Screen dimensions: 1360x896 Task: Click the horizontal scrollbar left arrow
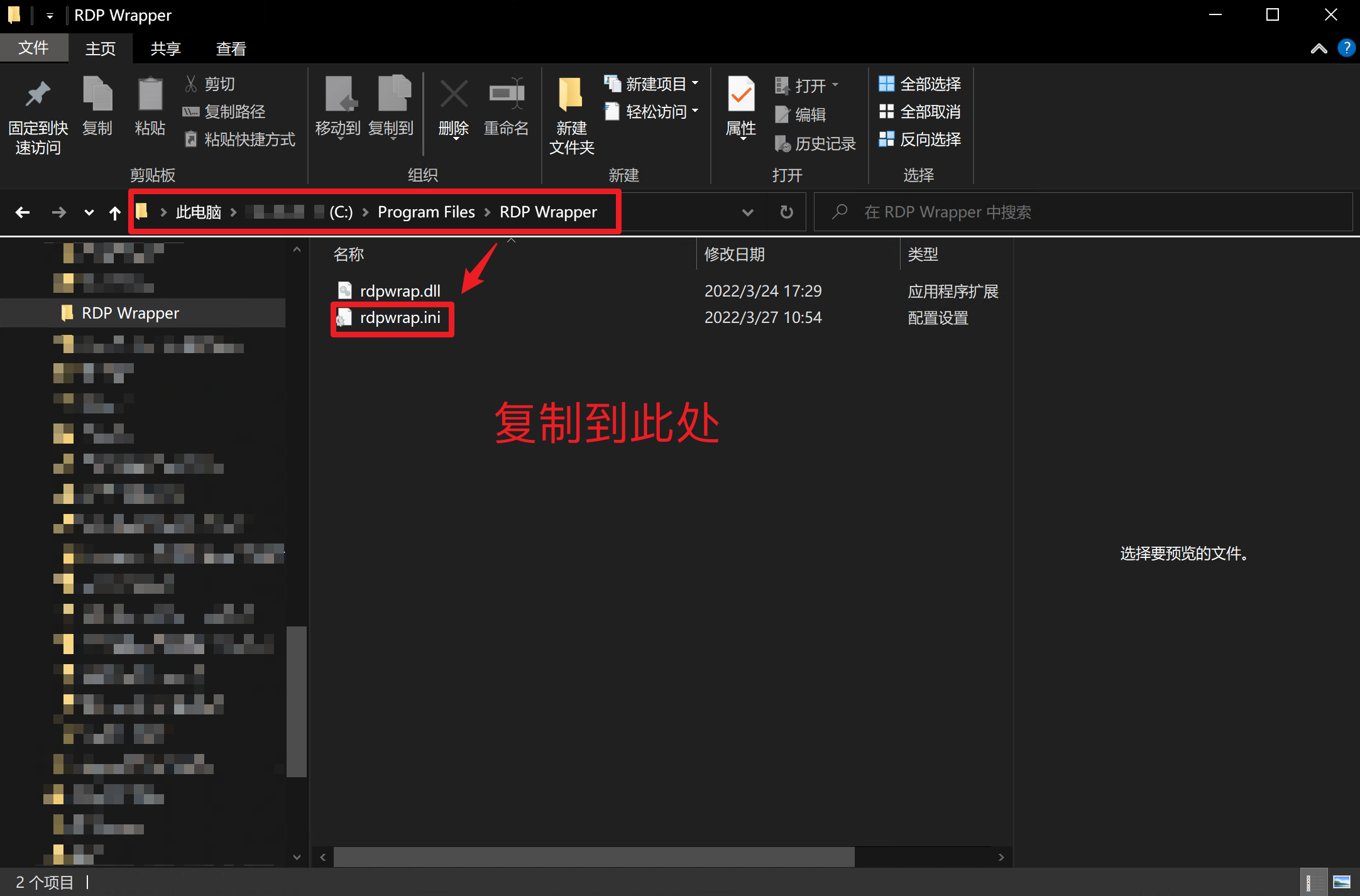click(323, 857)
